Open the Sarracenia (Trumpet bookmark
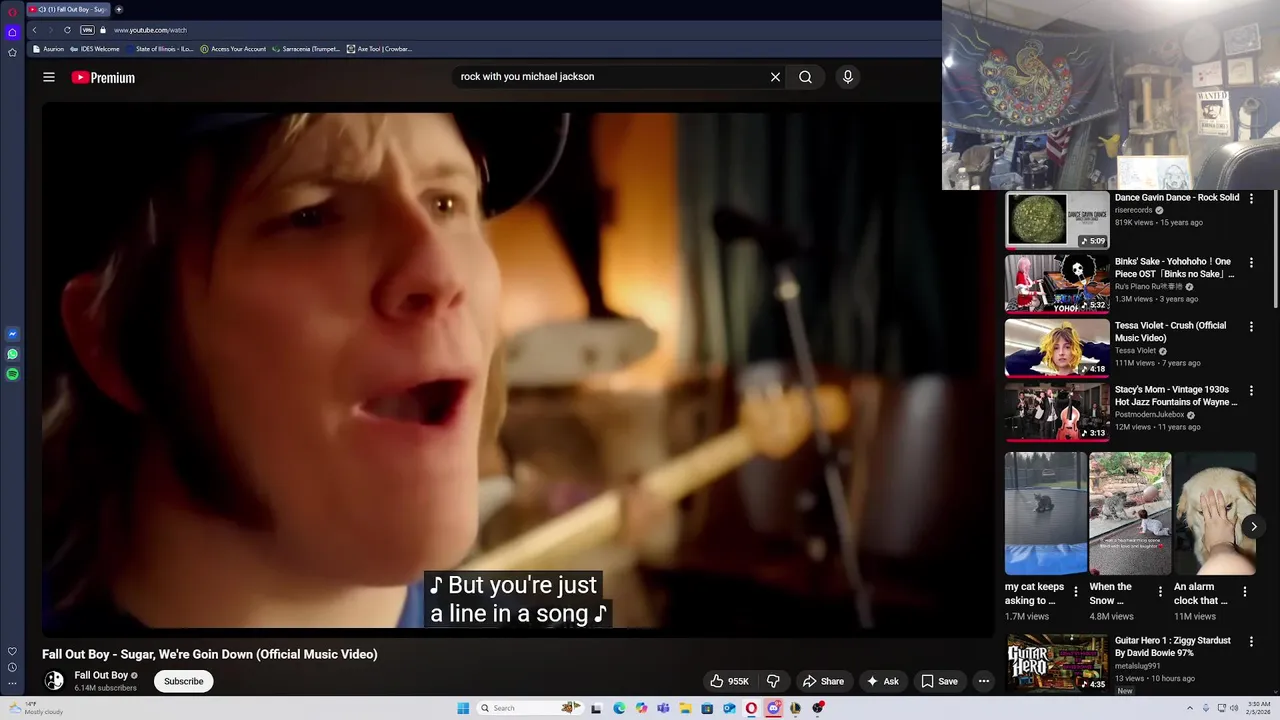 click(x=306, y=49)
